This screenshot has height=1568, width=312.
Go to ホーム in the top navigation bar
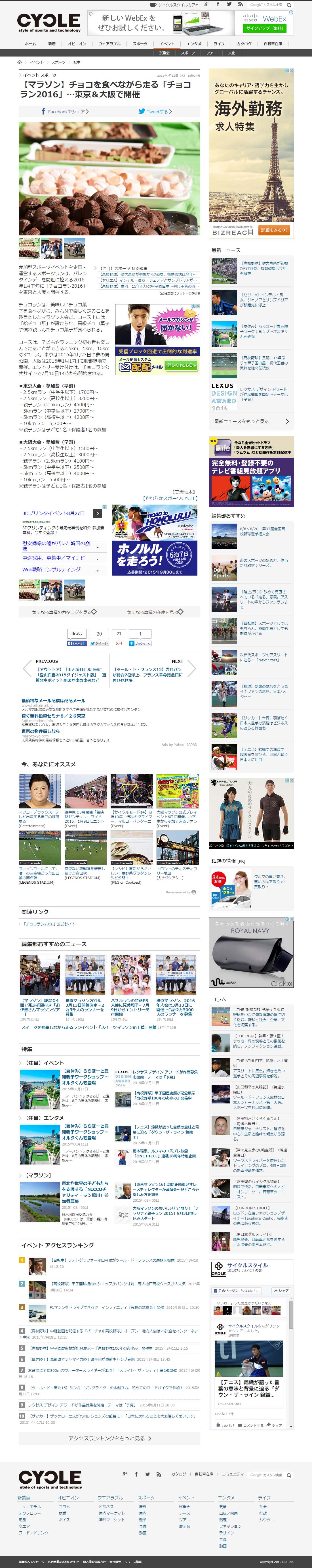click(30, 44)
